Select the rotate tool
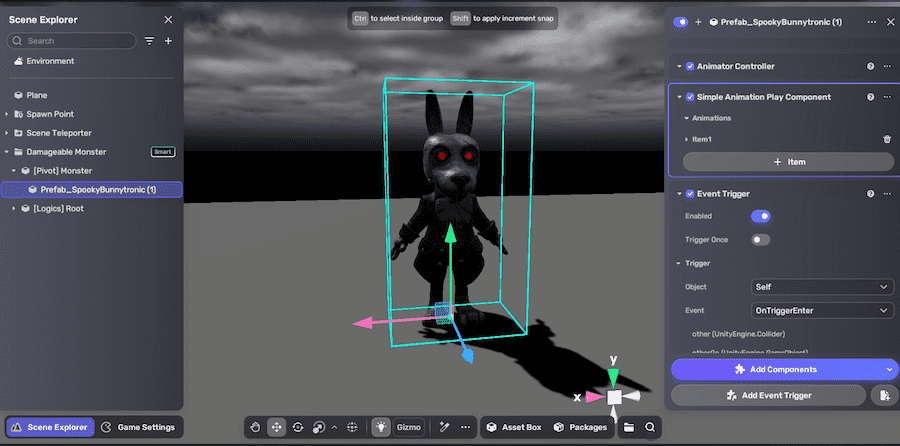 [x=298, y=427]
